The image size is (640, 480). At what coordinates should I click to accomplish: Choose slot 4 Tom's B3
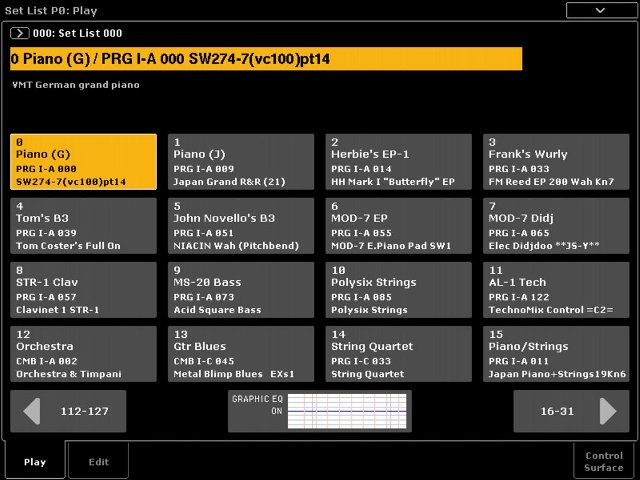(84, 226)
